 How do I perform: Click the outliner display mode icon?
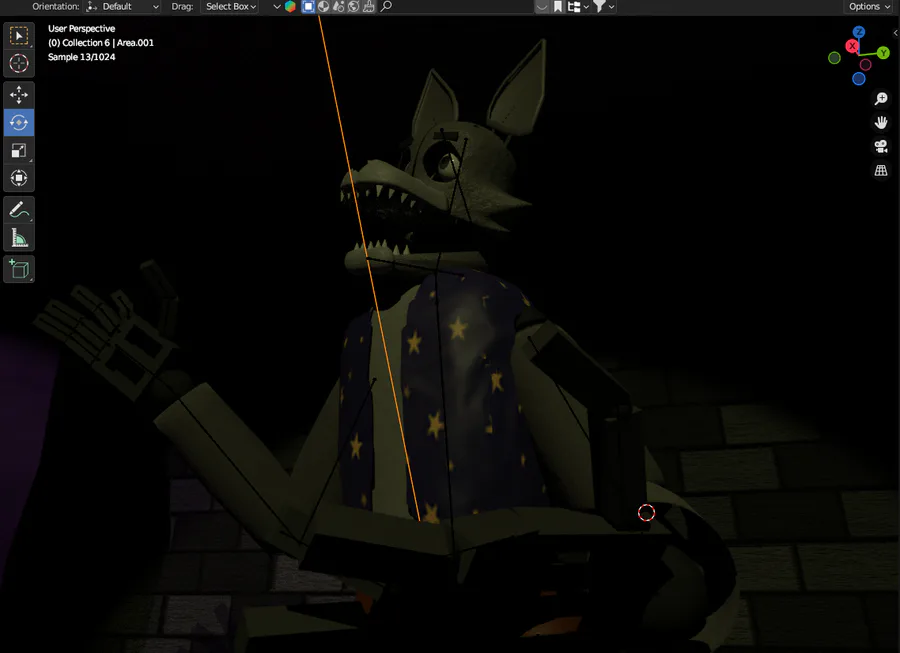[x=573, y=6]
